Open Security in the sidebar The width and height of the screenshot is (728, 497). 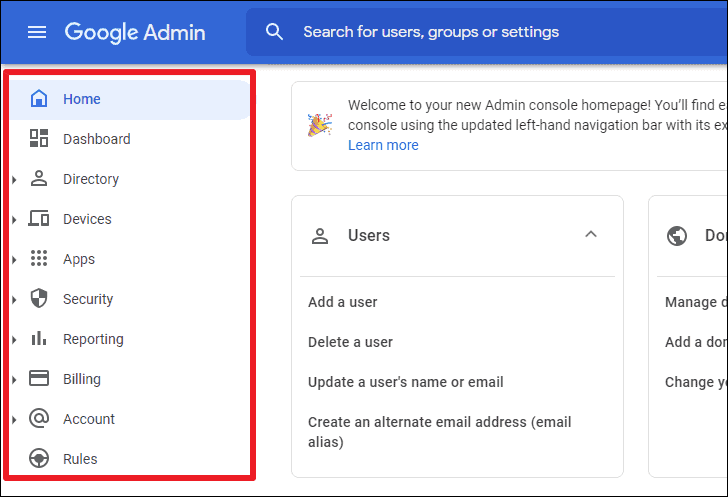click(129, 299)
